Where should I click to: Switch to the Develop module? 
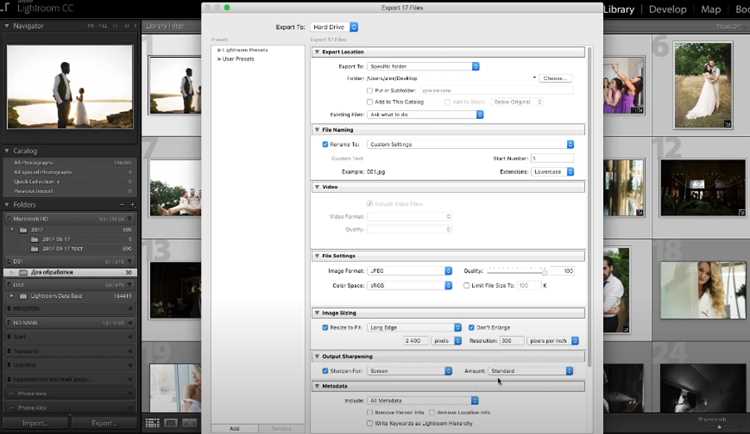pos(667,10)
